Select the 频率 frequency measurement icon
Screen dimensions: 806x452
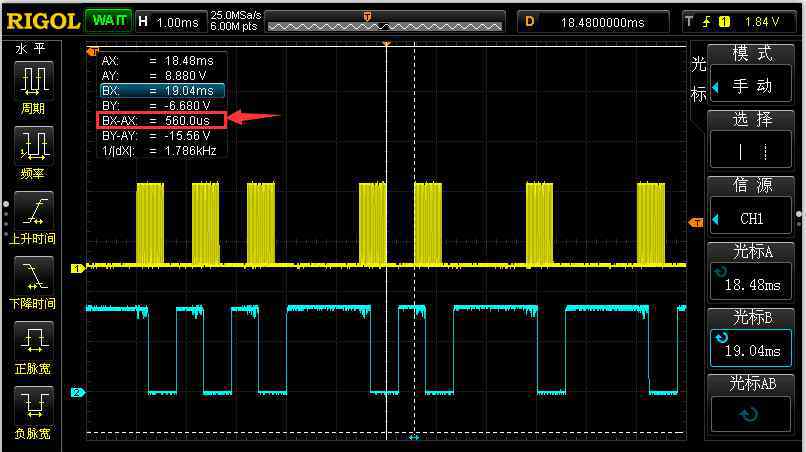(x=33, y=146)
